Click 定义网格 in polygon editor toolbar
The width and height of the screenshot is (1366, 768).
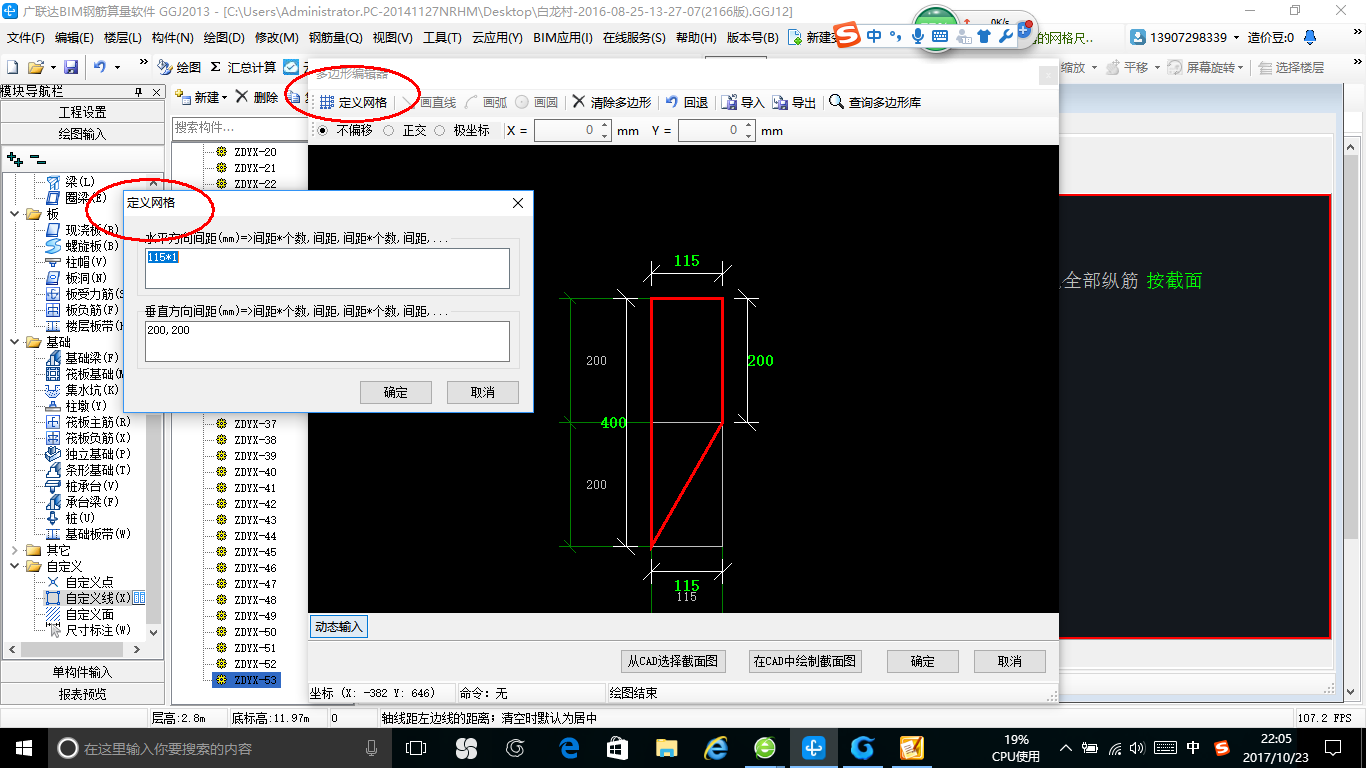pos(353,102)
